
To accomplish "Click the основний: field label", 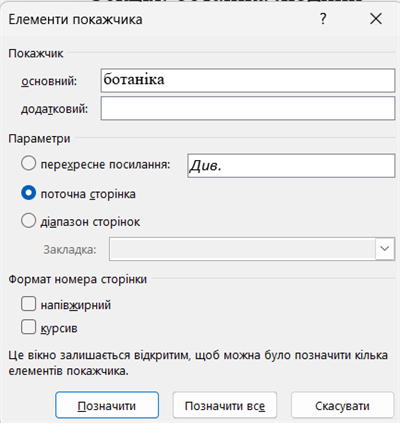I will 49,81.
